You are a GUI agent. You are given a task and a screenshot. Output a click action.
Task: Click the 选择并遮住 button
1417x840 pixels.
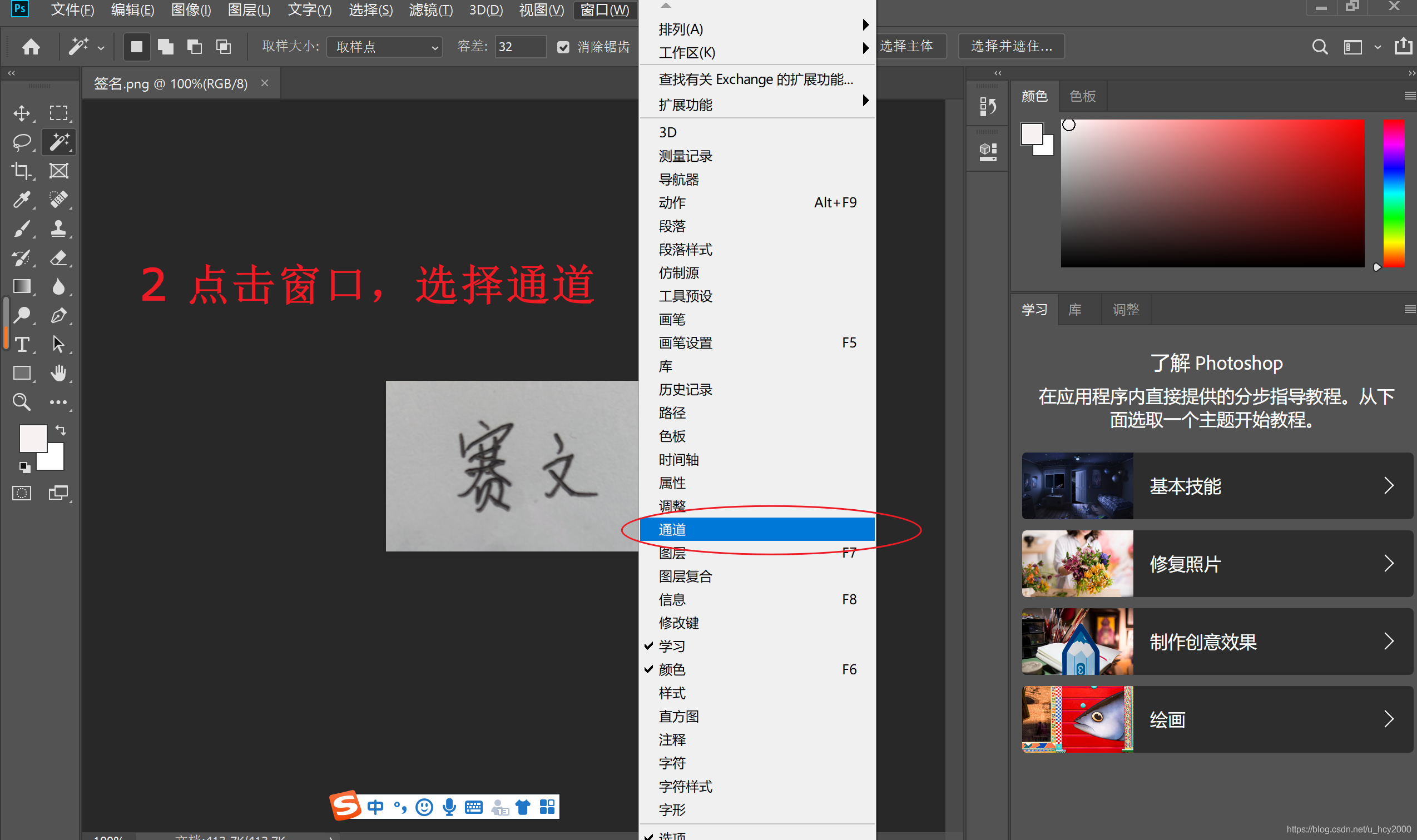coord(1011,46)
